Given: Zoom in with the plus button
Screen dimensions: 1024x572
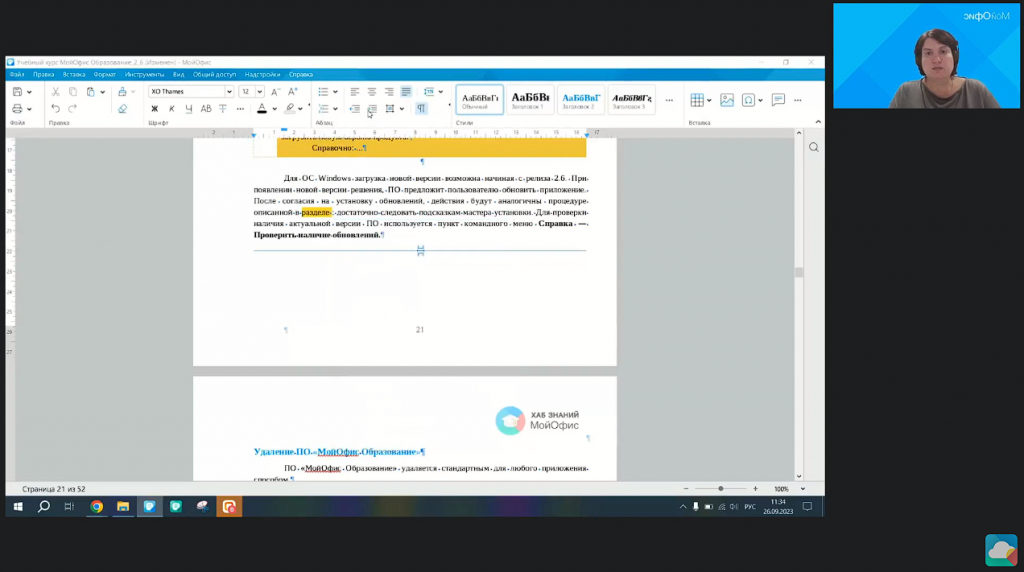Looking at the screenshot, I should tap(756, 488).
